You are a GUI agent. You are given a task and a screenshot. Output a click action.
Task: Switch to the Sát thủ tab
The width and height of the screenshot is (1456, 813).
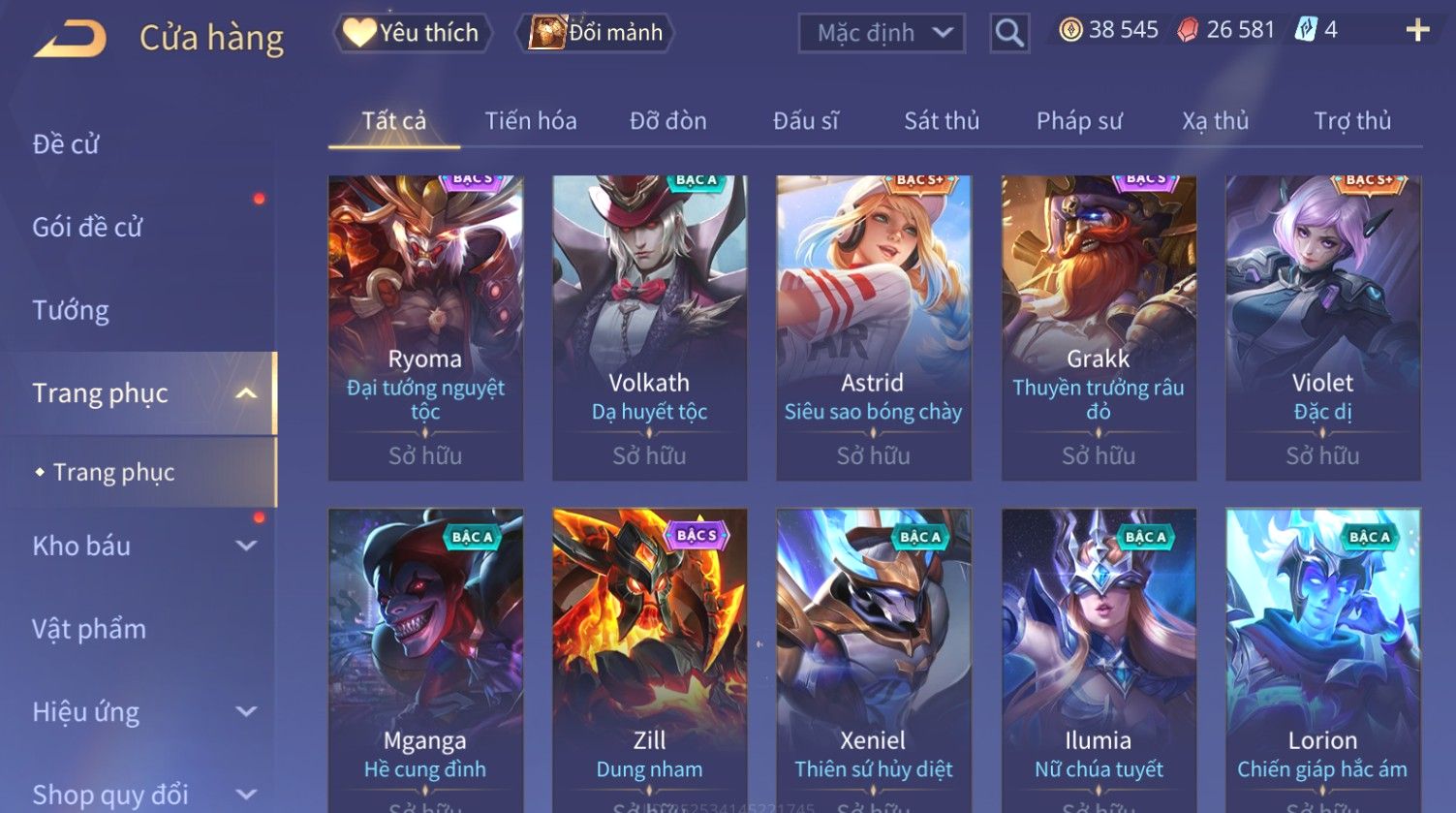pos(942,121)
